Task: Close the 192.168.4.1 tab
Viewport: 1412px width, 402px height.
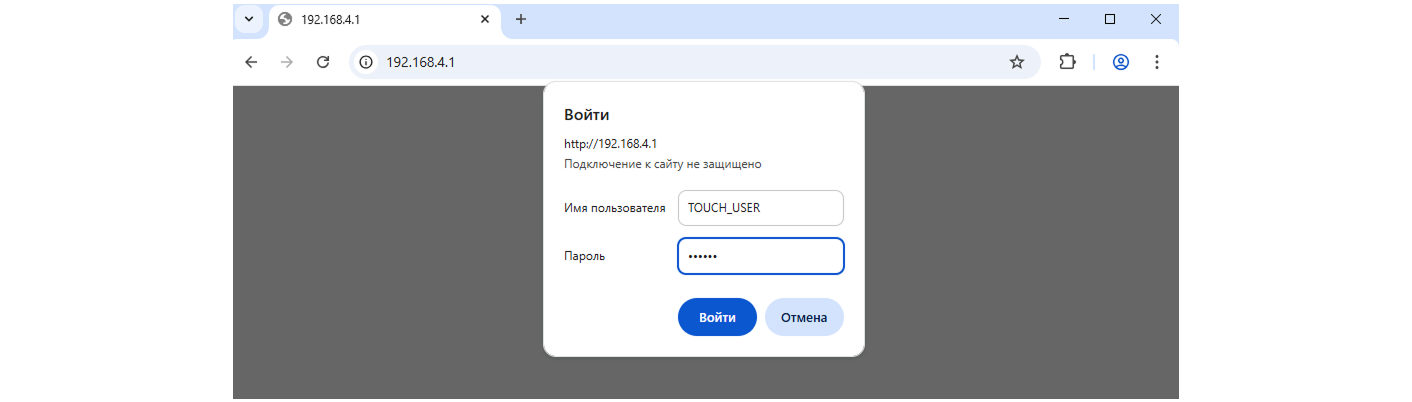Action: tap(485, 20)
